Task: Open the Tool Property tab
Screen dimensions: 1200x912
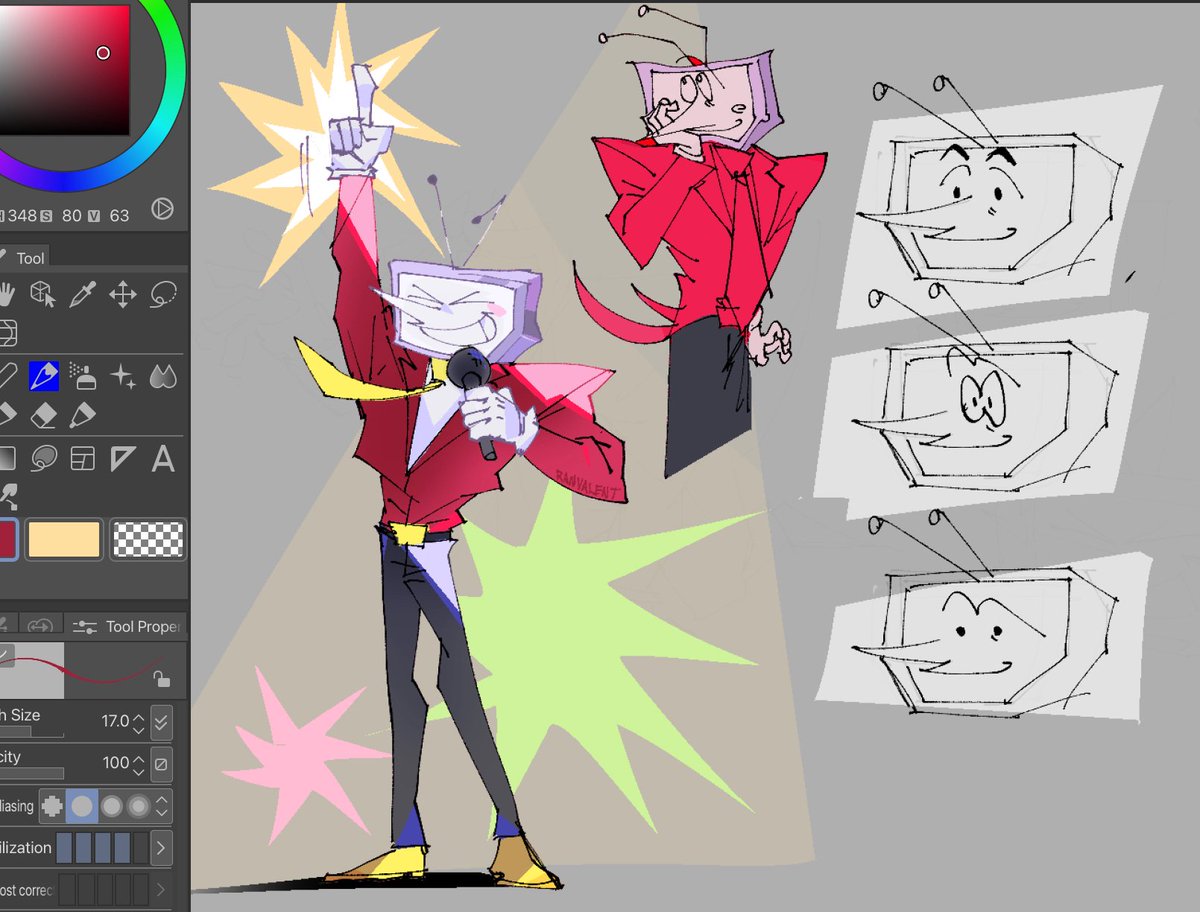Action: (127, 626)
